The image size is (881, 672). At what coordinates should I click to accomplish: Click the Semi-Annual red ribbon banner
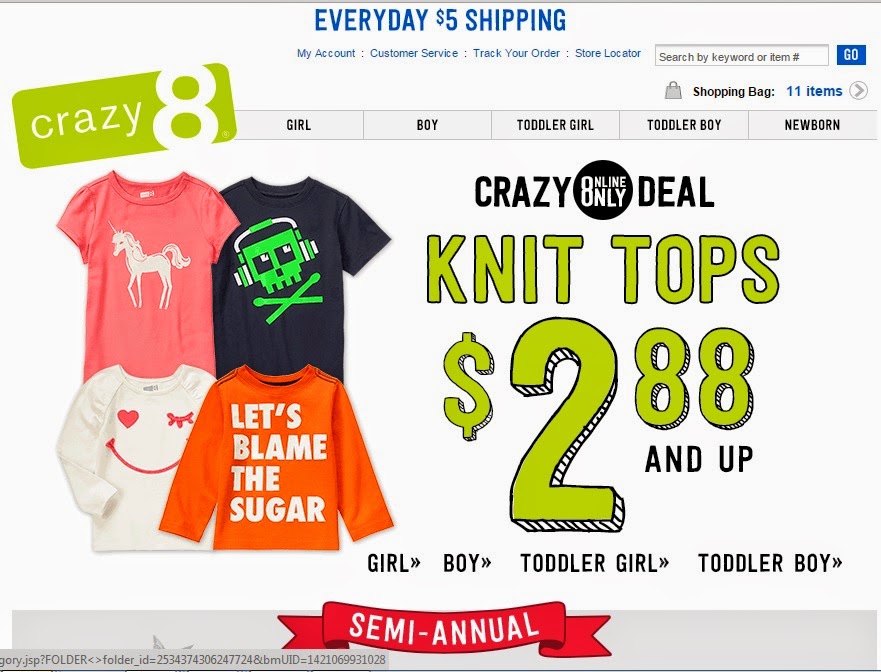click(x=444, y=628)
